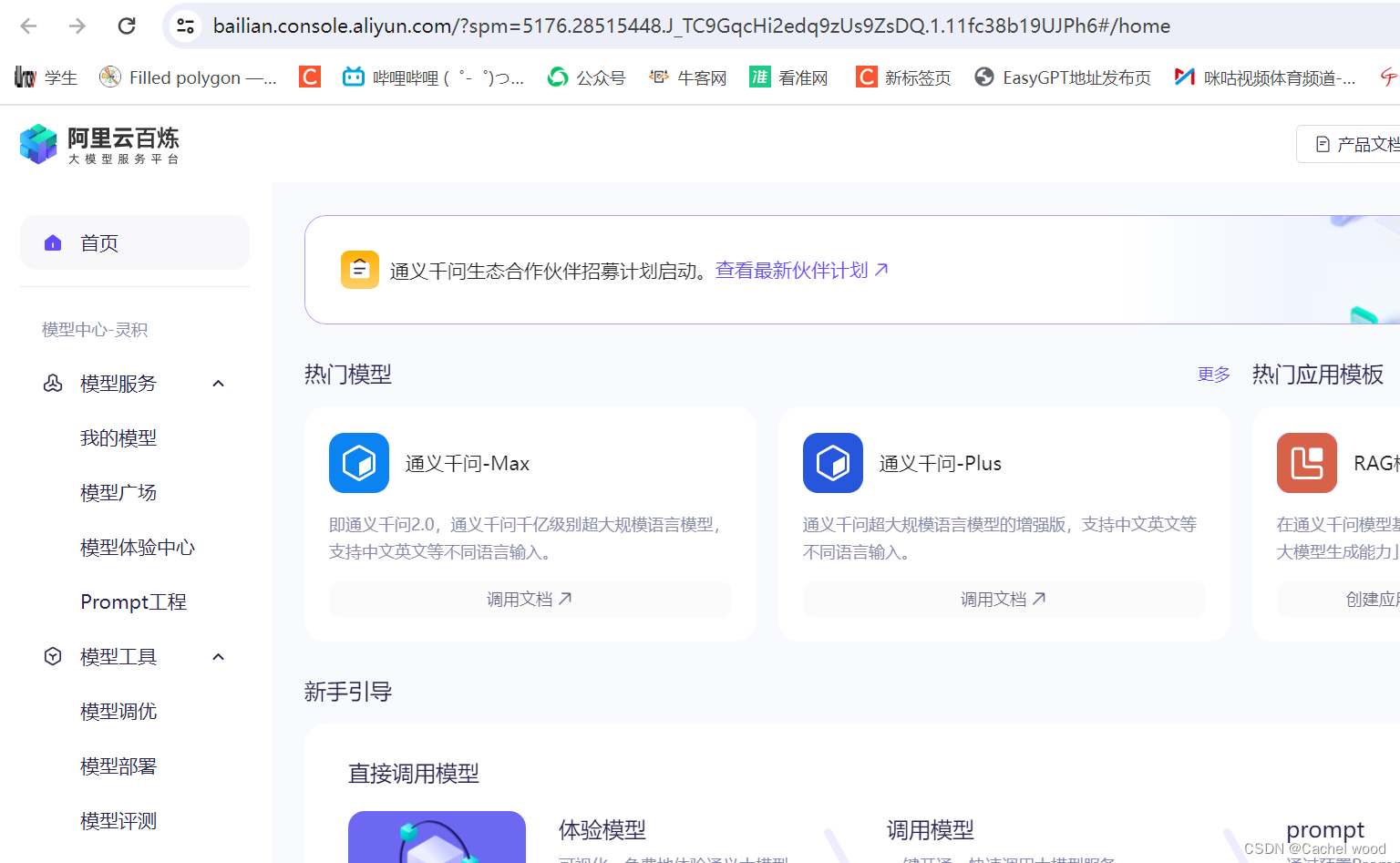
Task: Click 更多 next to 热门模型
Action: tap(1214, 375)
